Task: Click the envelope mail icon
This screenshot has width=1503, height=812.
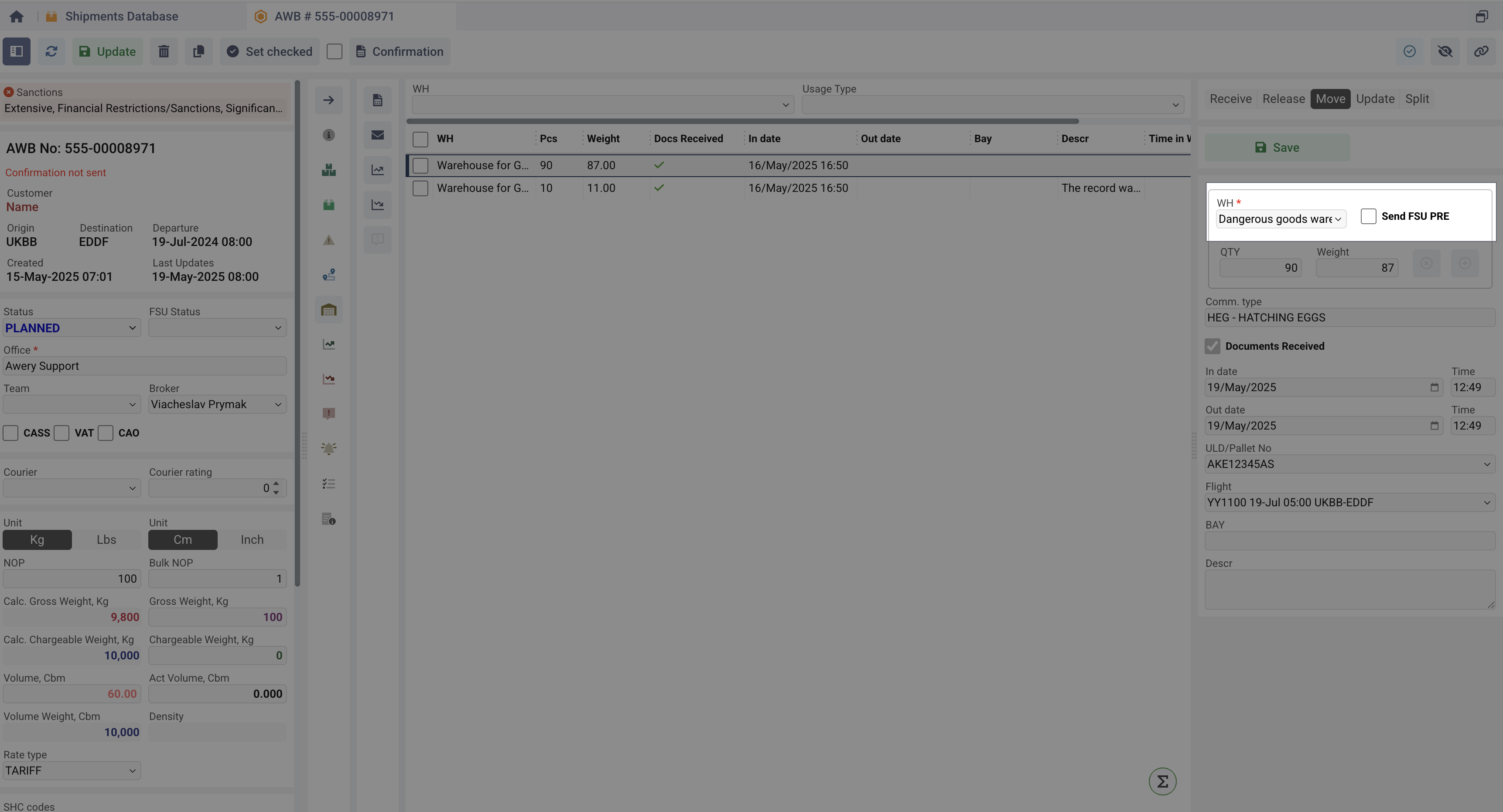Action: point(378,135)
